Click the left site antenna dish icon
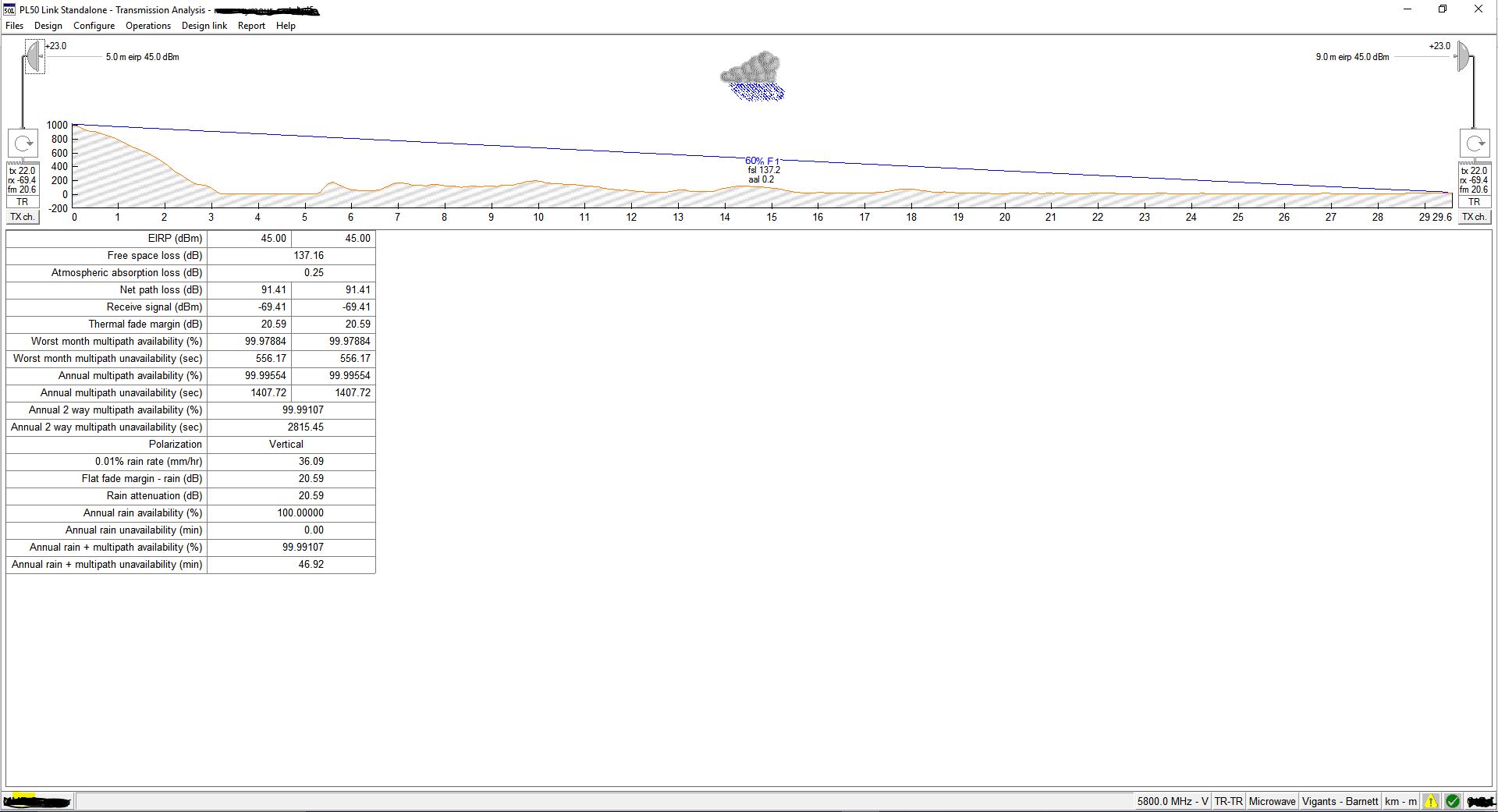 click(x=34, y=56)
